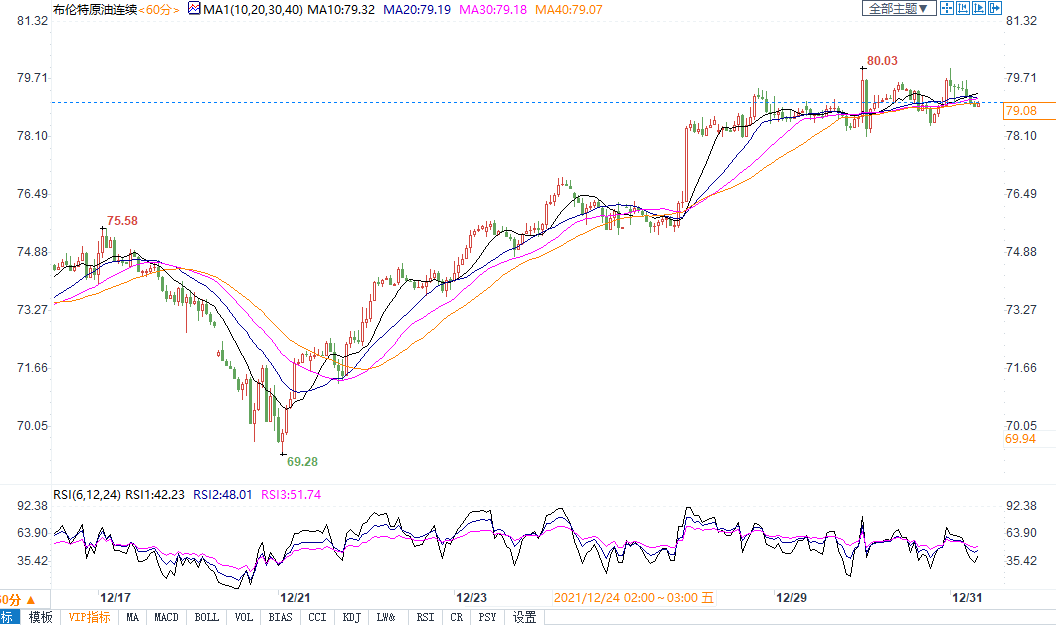The height and width of the screenshot is (625, 1056).
Task: Open the KDJ indicator tab
Action: click(x=351, y=617)
